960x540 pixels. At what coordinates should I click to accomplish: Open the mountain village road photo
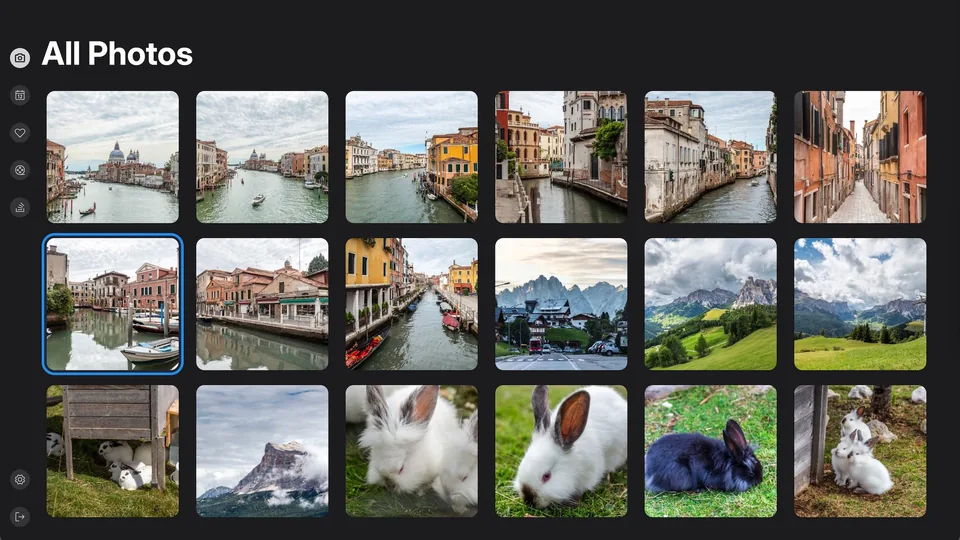[x=561, y=304]
